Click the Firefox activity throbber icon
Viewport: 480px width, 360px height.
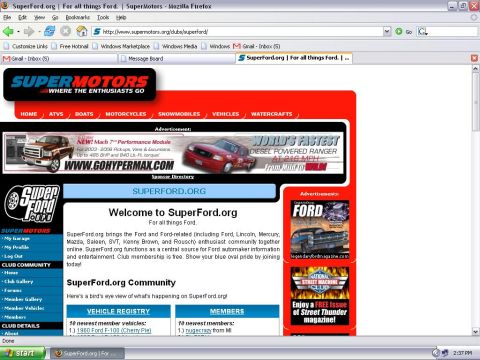(x=474, y=17)
